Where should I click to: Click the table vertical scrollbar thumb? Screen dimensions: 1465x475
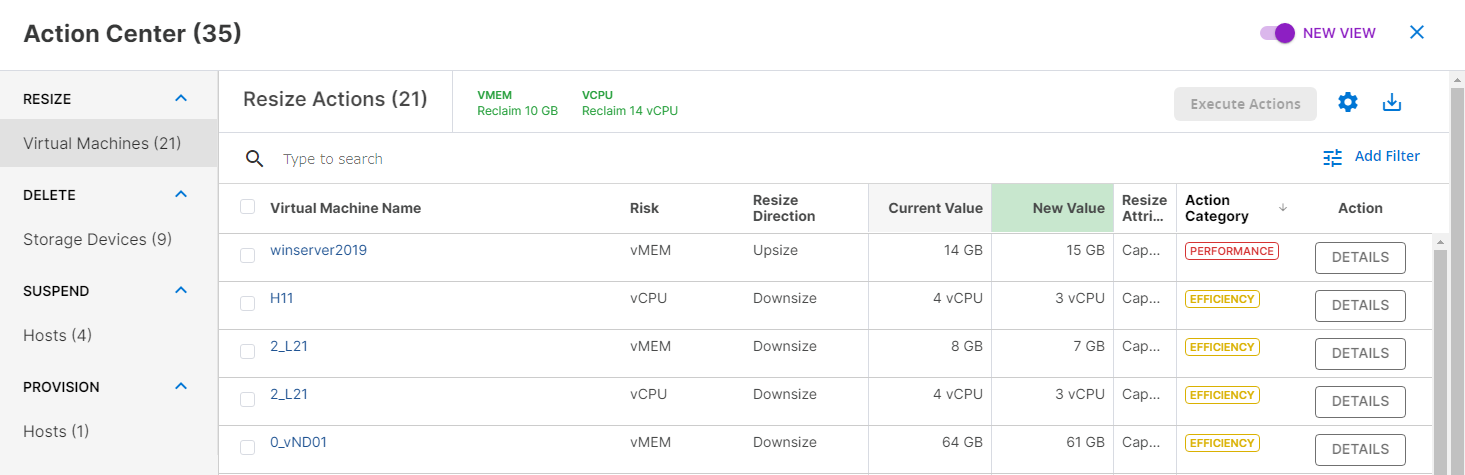tap(1440, 362)
